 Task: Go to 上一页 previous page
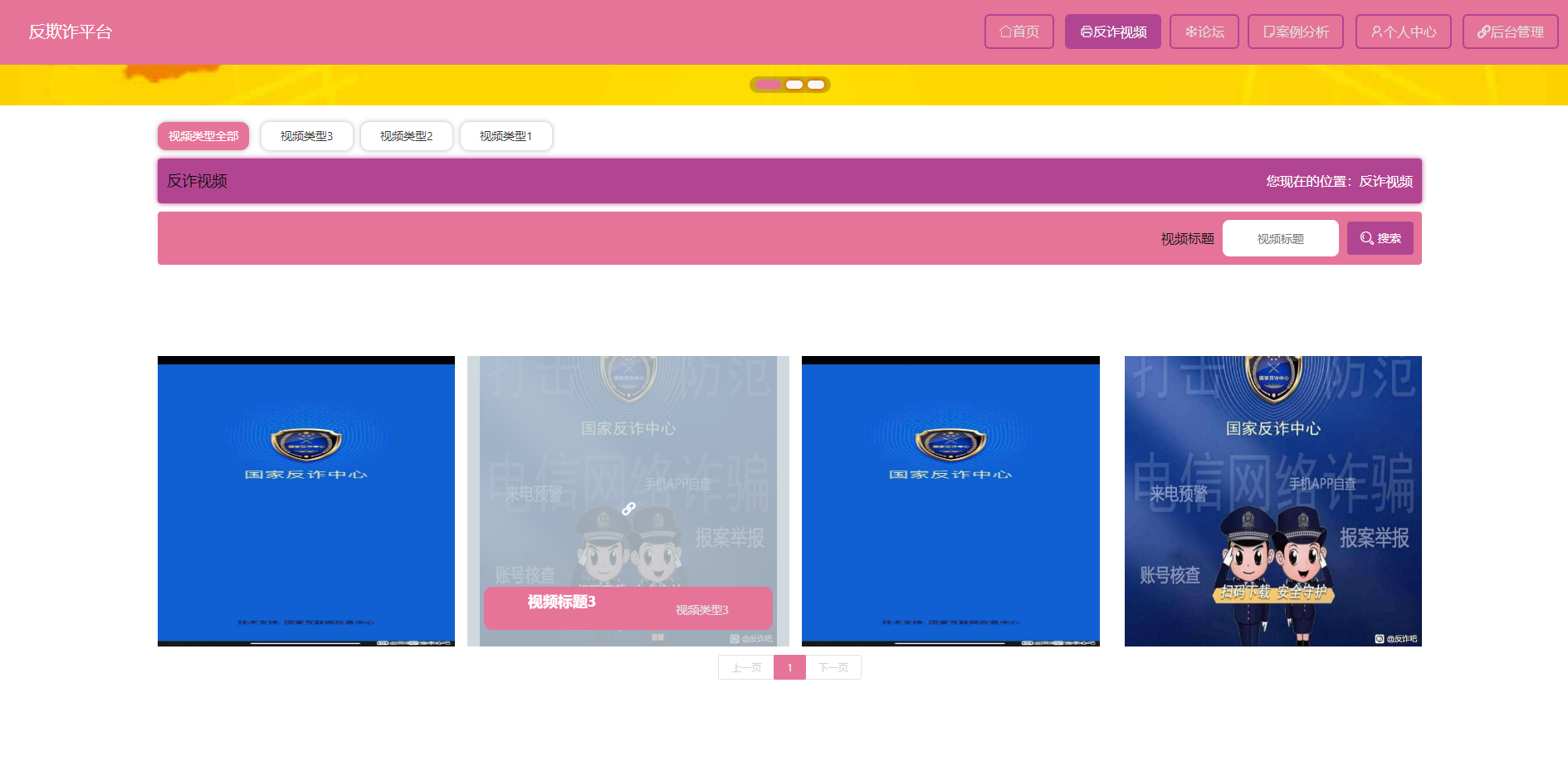745,667
